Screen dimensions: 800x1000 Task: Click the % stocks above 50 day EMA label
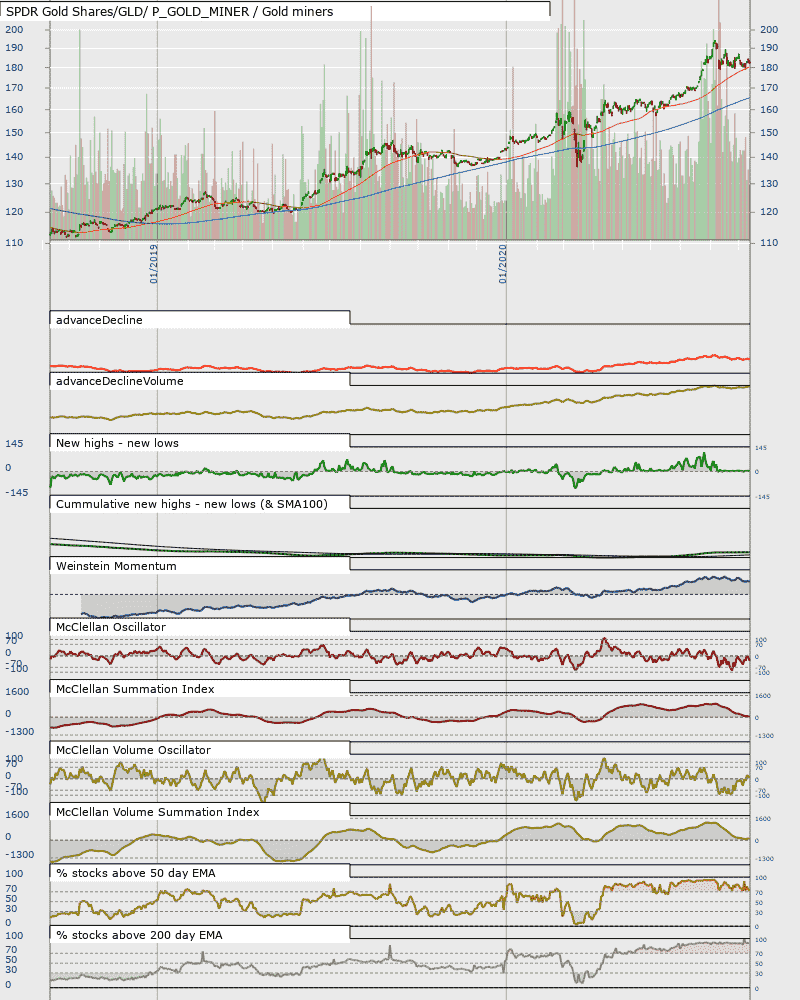pos(135,873)
